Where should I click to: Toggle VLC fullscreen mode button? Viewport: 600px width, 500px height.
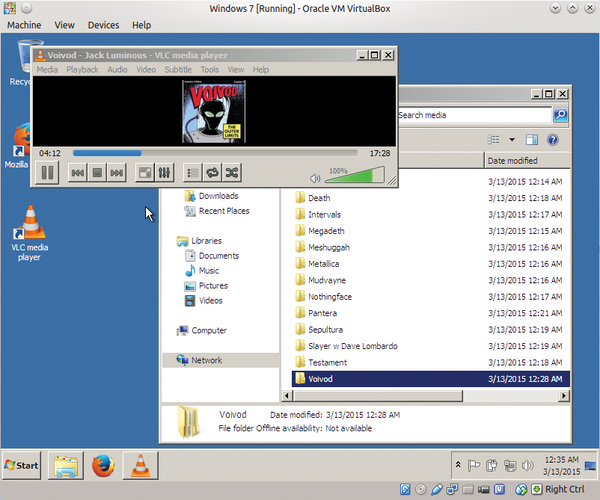145,173
